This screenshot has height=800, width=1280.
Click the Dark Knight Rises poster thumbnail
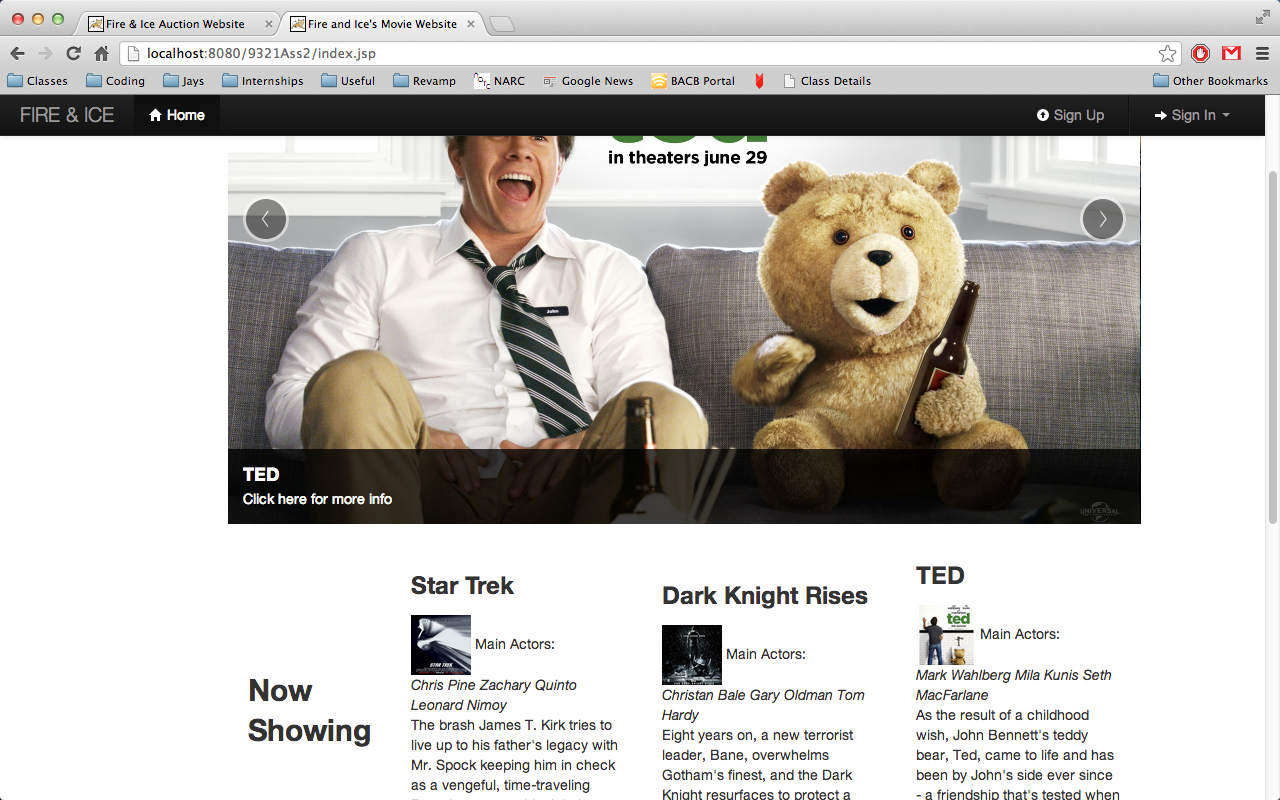[692, 655]
